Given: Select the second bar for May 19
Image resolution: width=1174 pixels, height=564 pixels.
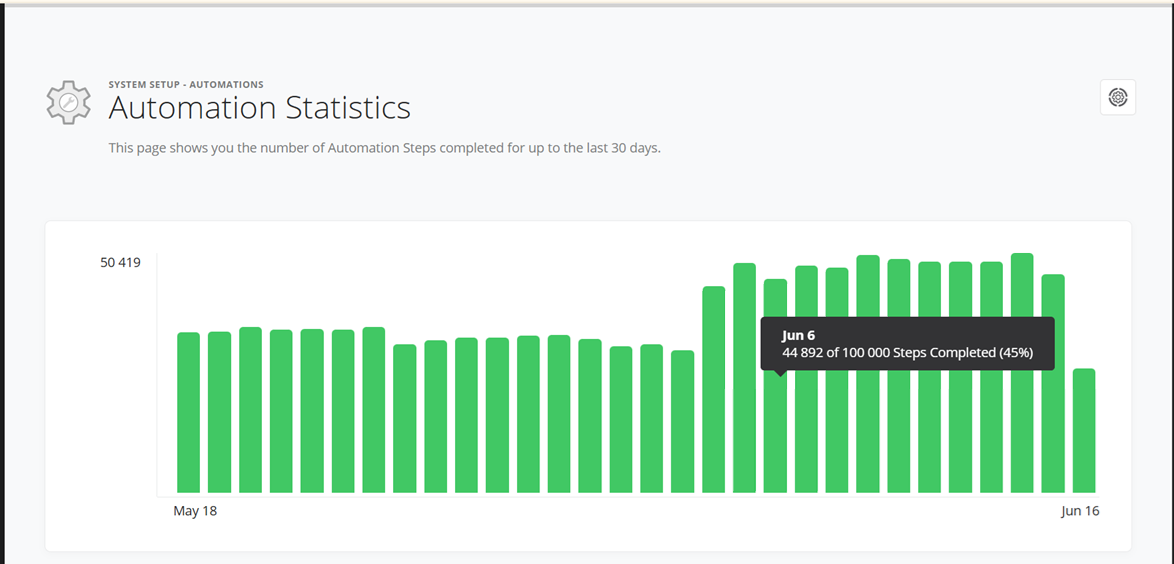Looking at the screenshot, I should click(x=219, y=412).
